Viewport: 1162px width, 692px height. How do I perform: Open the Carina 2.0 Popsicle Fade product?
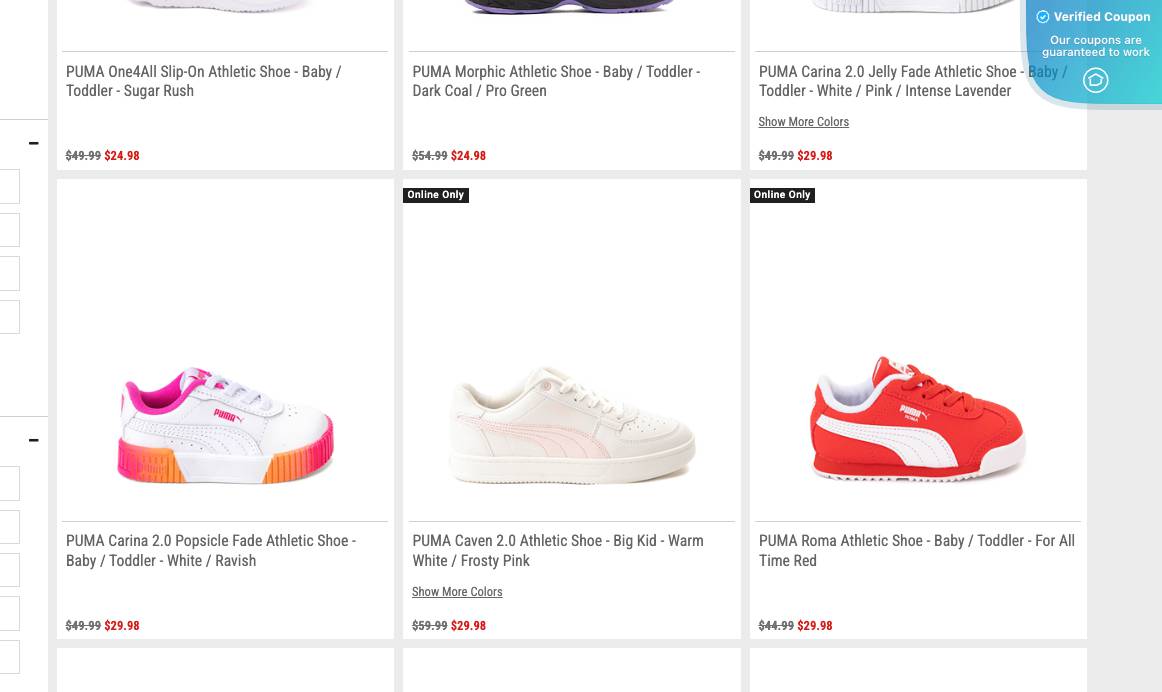coord(210,551)
